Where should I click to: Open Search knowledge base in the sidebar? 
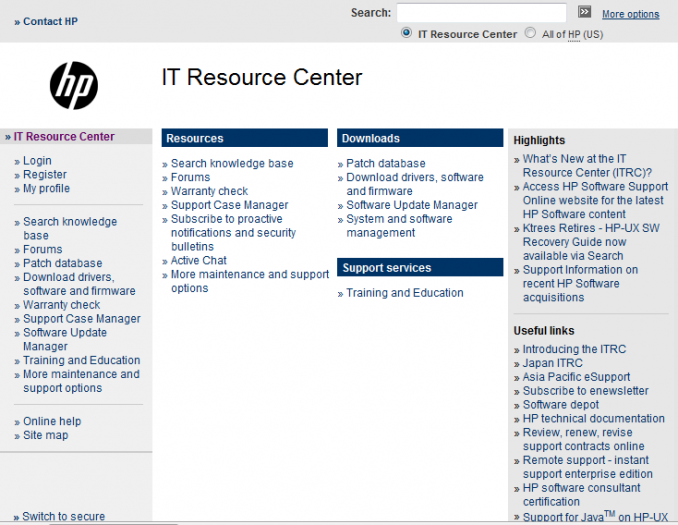pos(70,228)
